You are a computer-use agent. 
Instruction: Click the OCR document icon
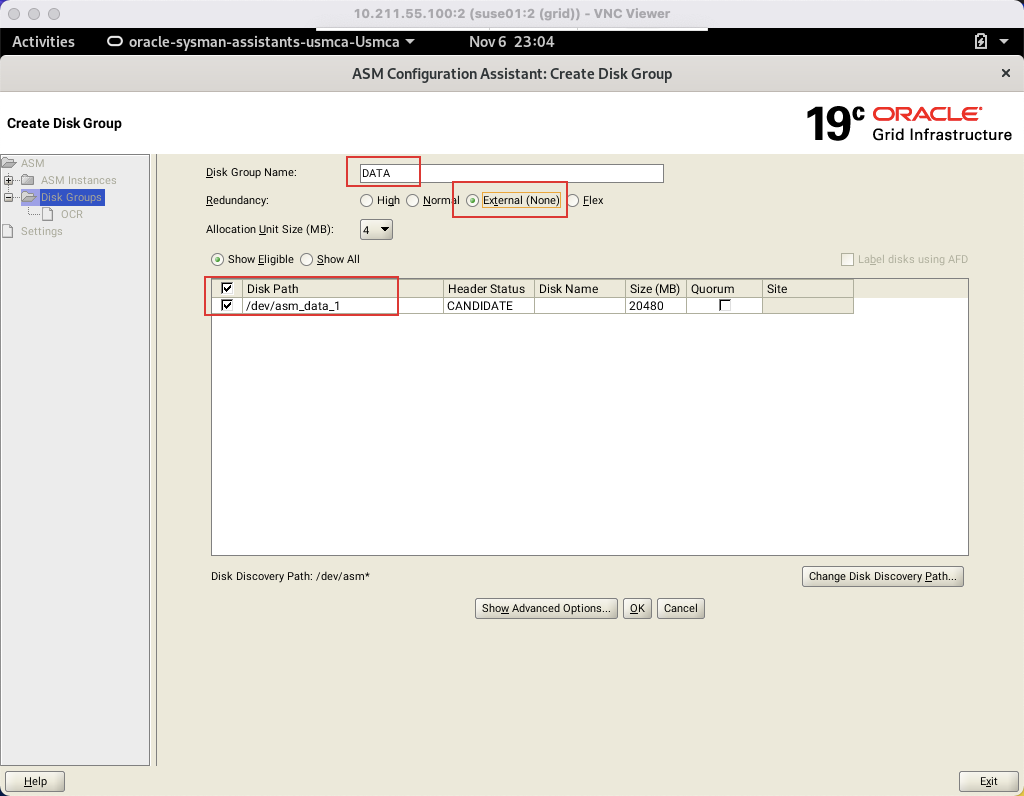tap(48, 214)
